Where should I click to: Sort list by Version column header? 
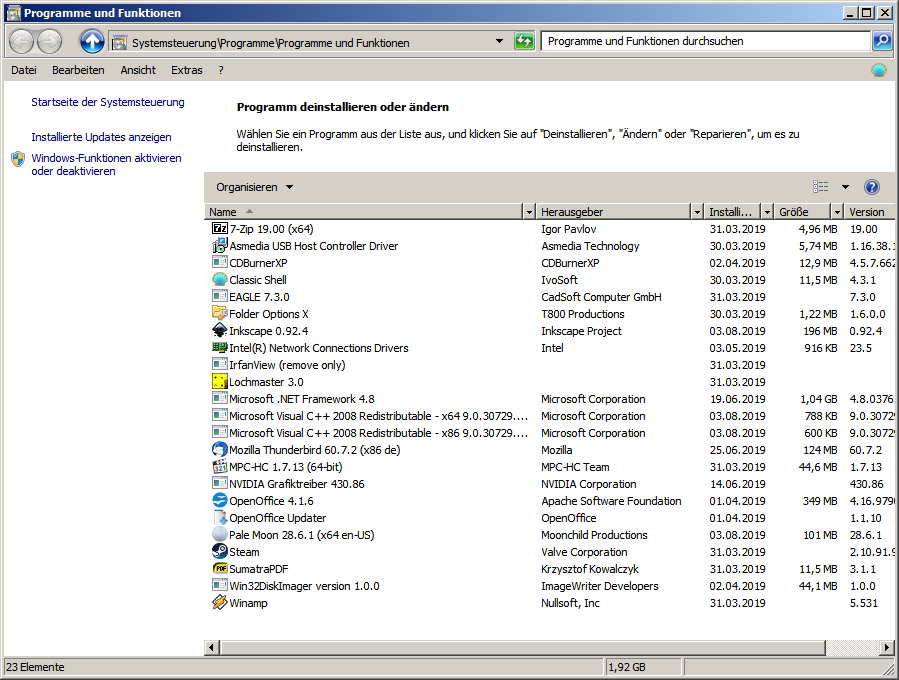click(870, 212)
